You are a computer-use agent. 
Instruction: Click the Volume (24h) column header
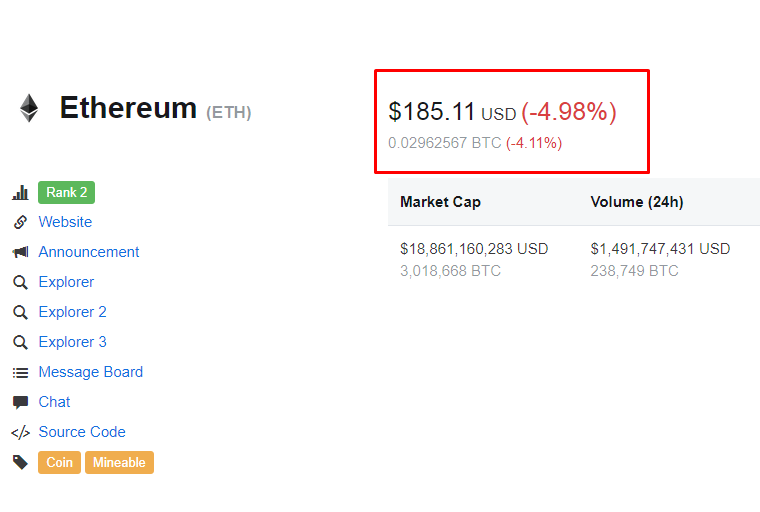click(637, 202)
